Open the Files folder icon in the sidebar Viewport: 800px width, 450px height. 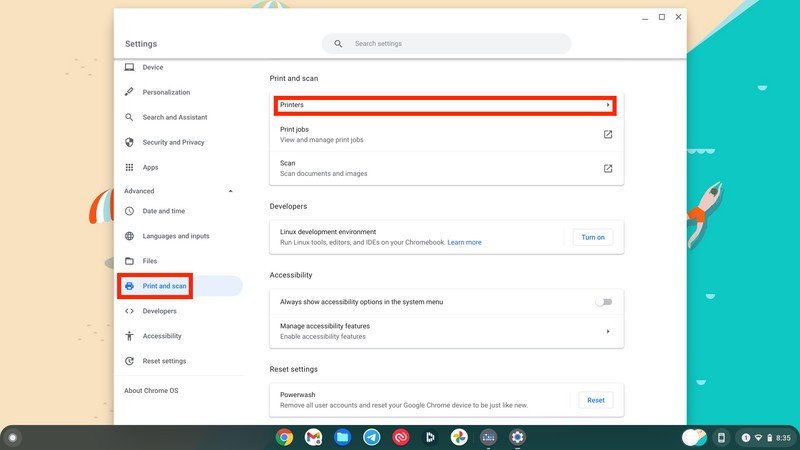coord(130,261)
